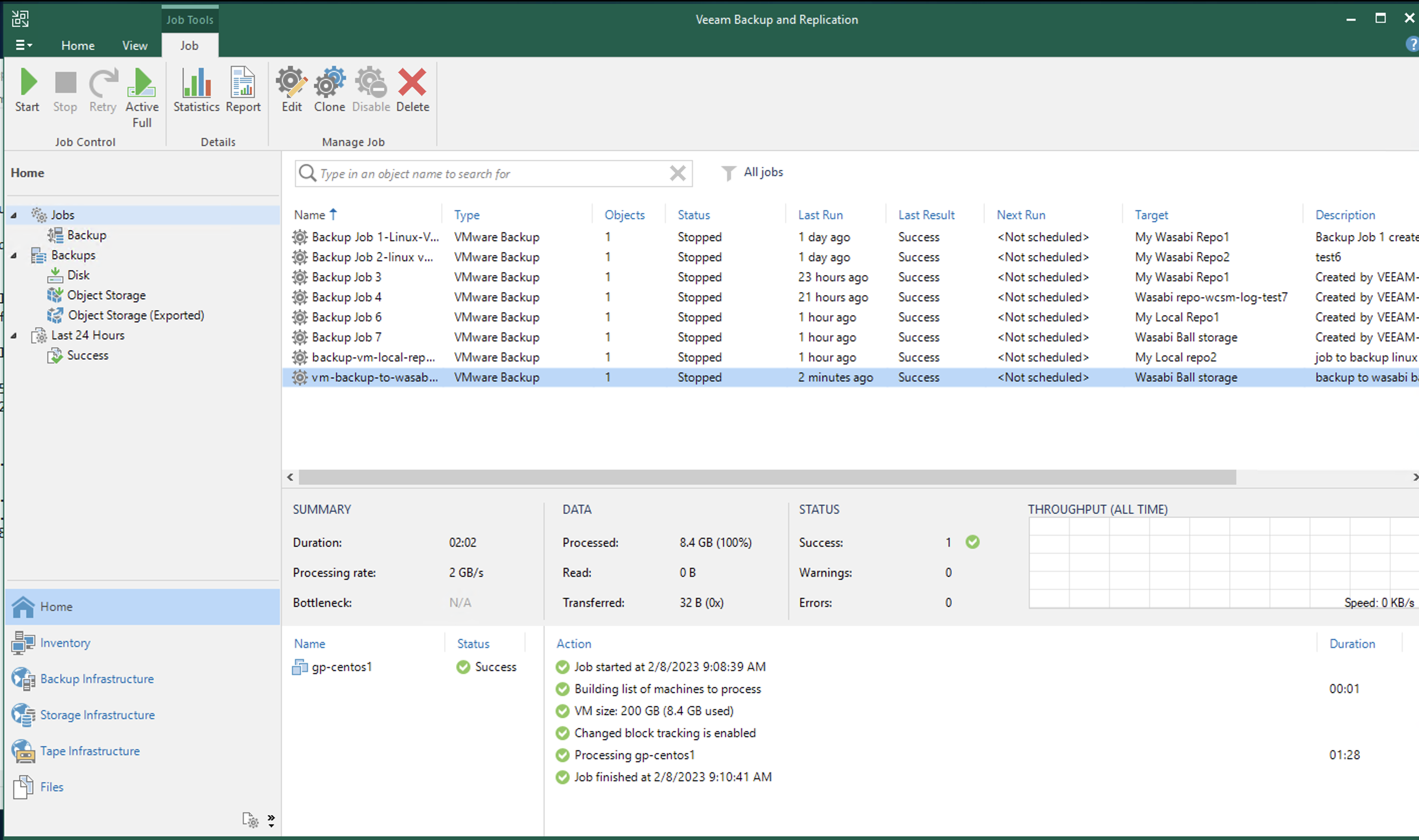The image size is (1419, 840).
Task: Open the Backup Infrastructure view icon
Action: [23, 679]
